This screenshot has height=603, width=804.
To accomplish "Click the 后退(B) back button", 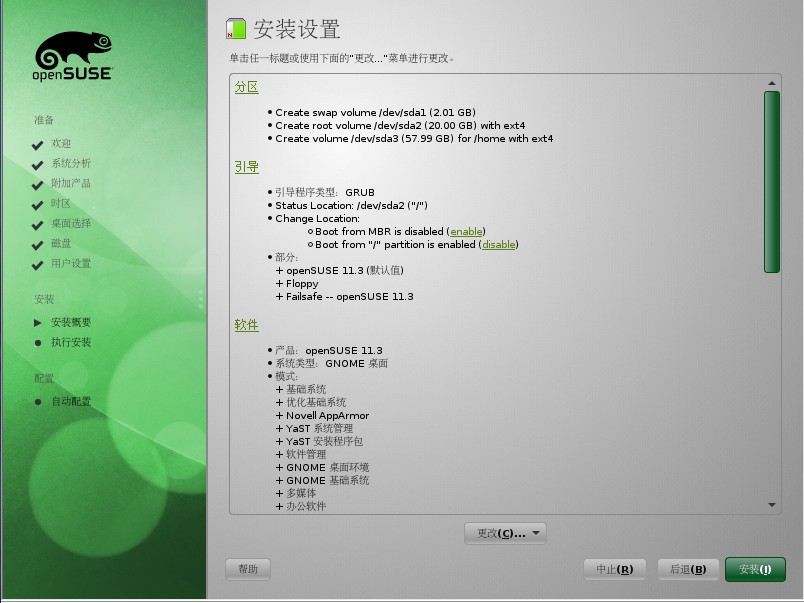I will click(688, 569).
